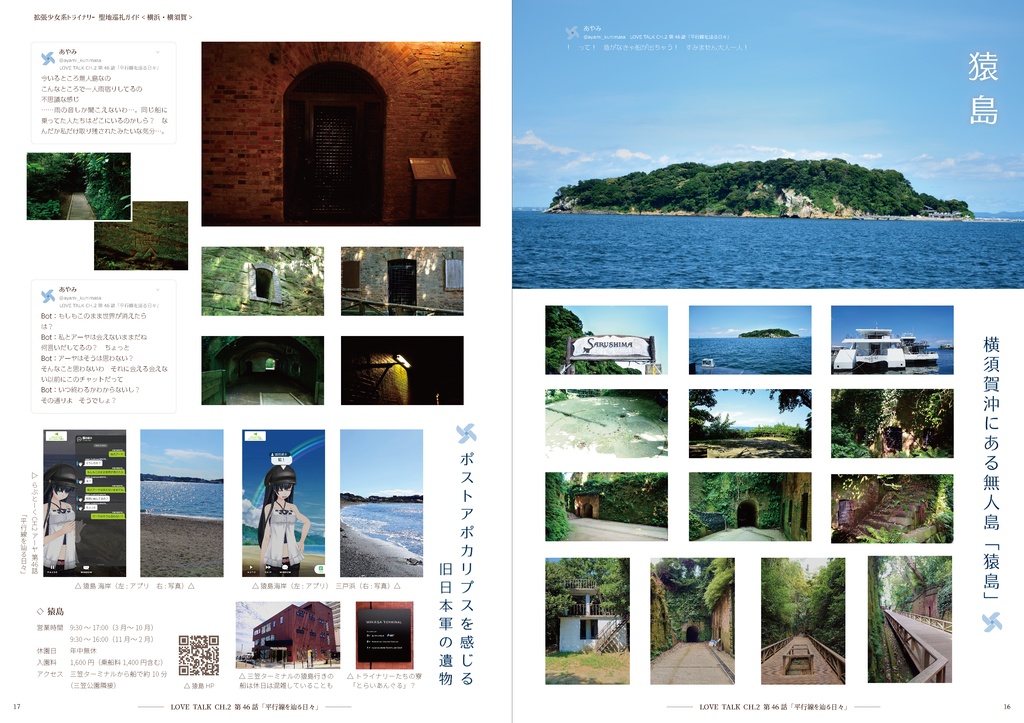
Task: Click the vertical 横須賀沖にある無人島「猿島」 heading
Action: click(x=991, y=468)
